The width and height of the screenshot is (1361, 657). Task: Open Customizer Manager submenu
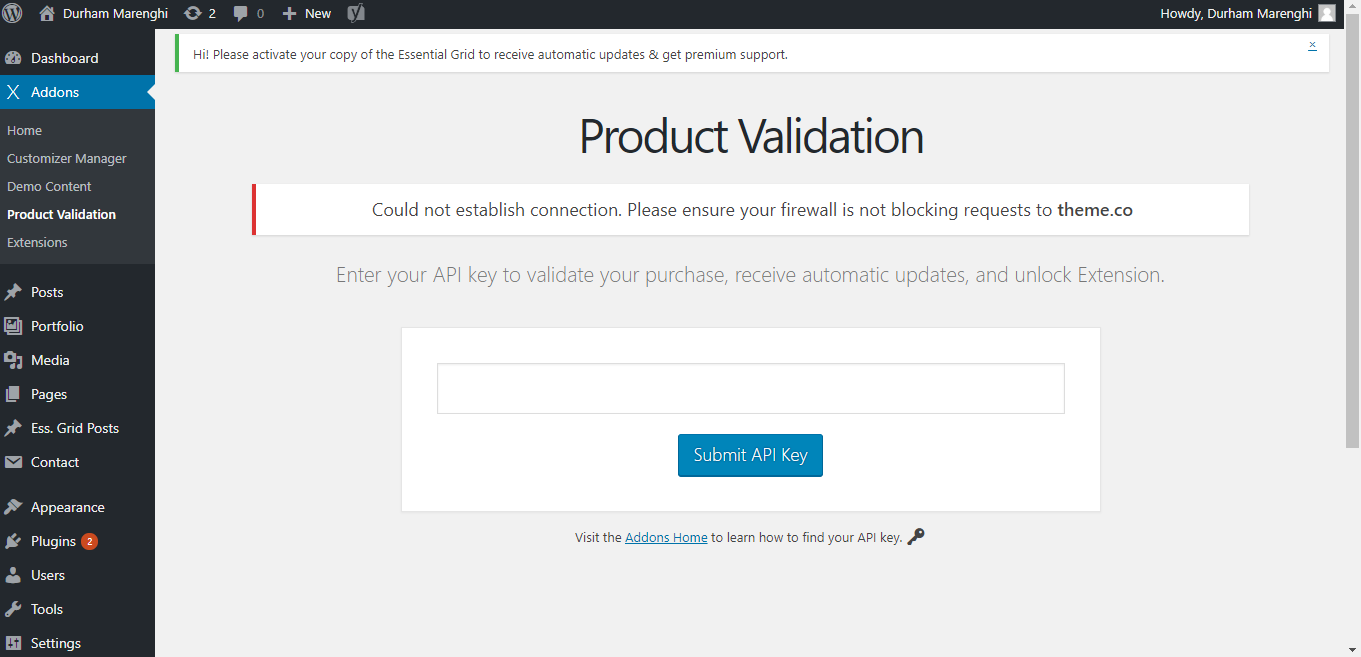[x=67, y=158]
